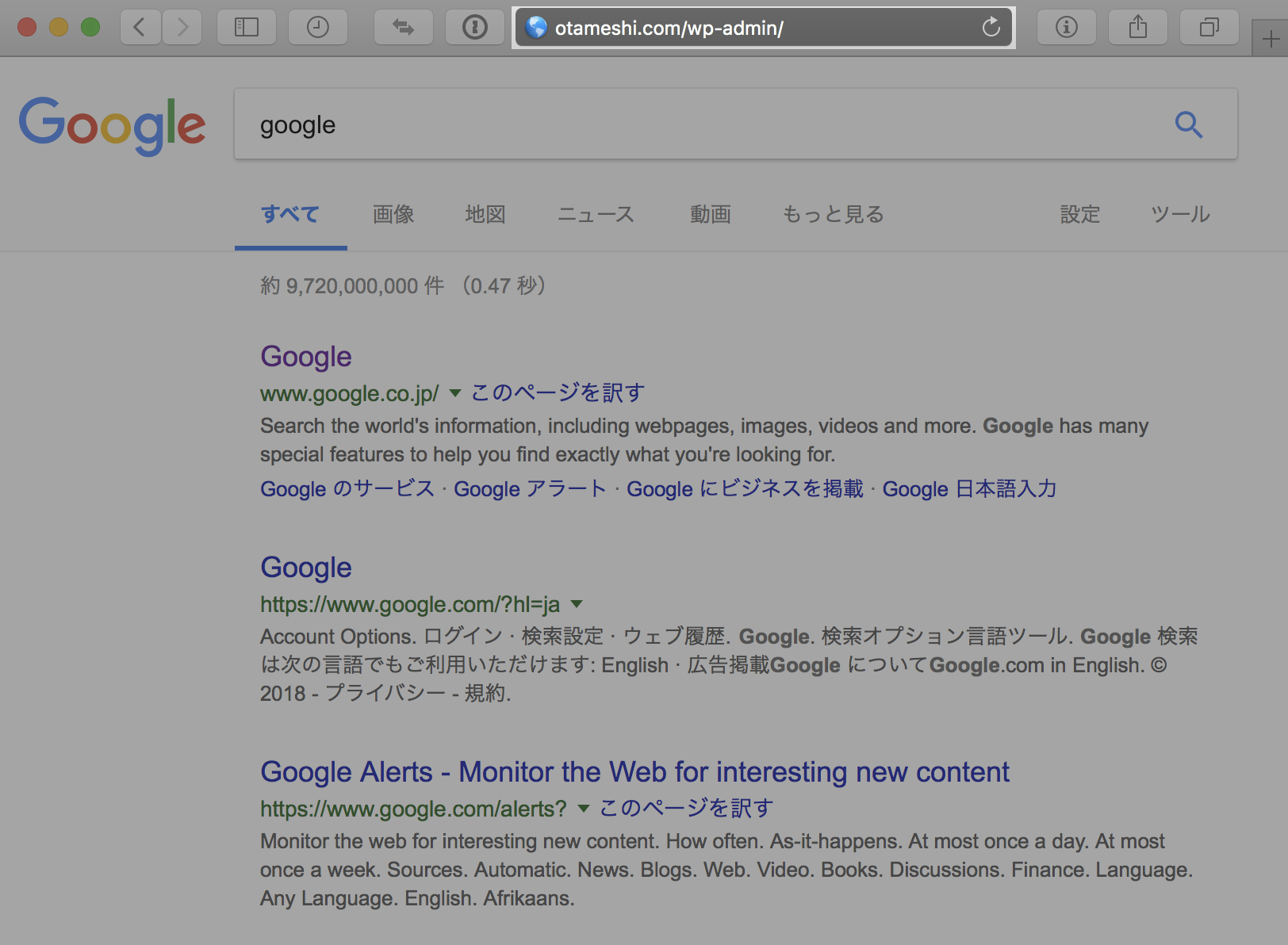Click the globe icon in address bar

pos(537,28)
